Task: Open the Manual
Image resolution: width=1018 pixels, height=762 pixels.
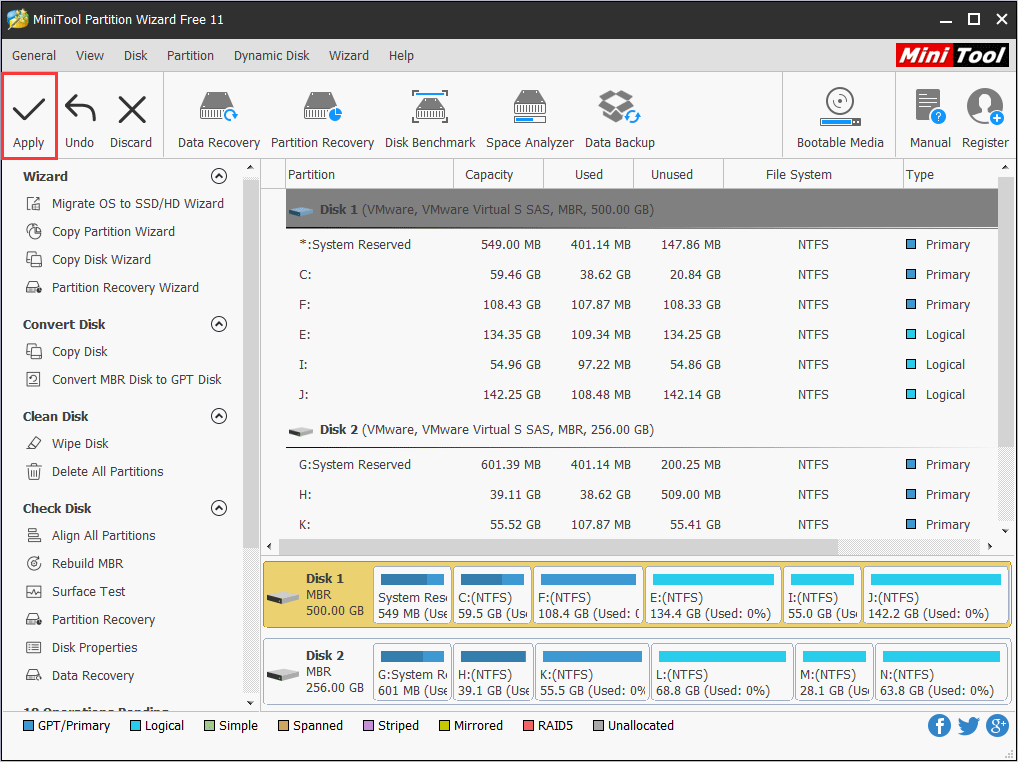Action: [x=930, y=119]
